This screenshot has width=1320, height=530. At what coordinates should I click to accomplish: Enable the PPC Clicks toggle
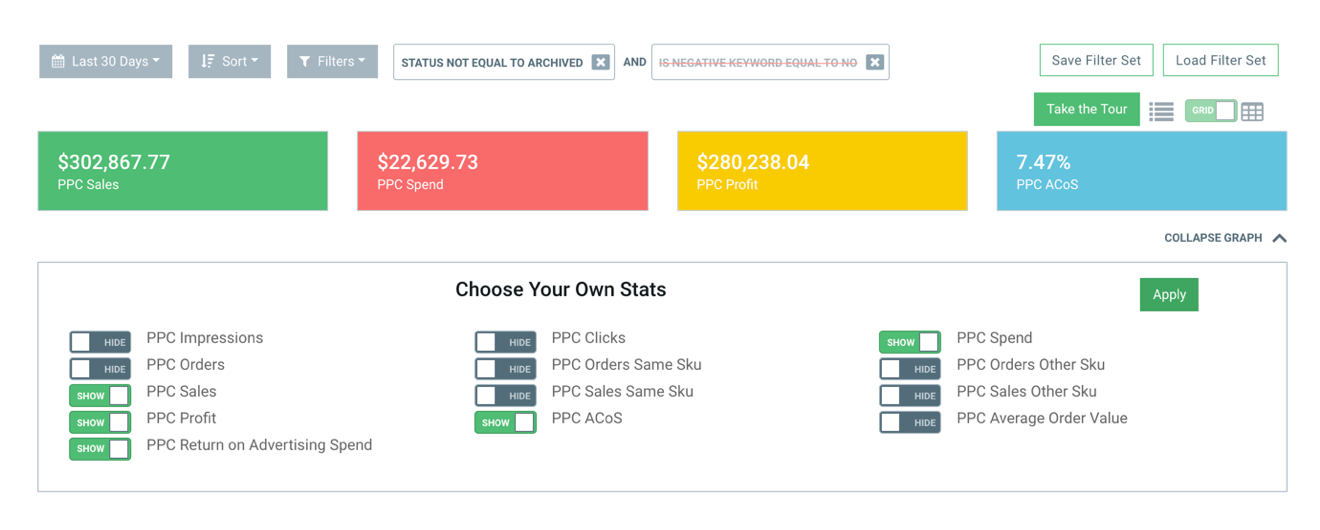(x=505, y=342)
